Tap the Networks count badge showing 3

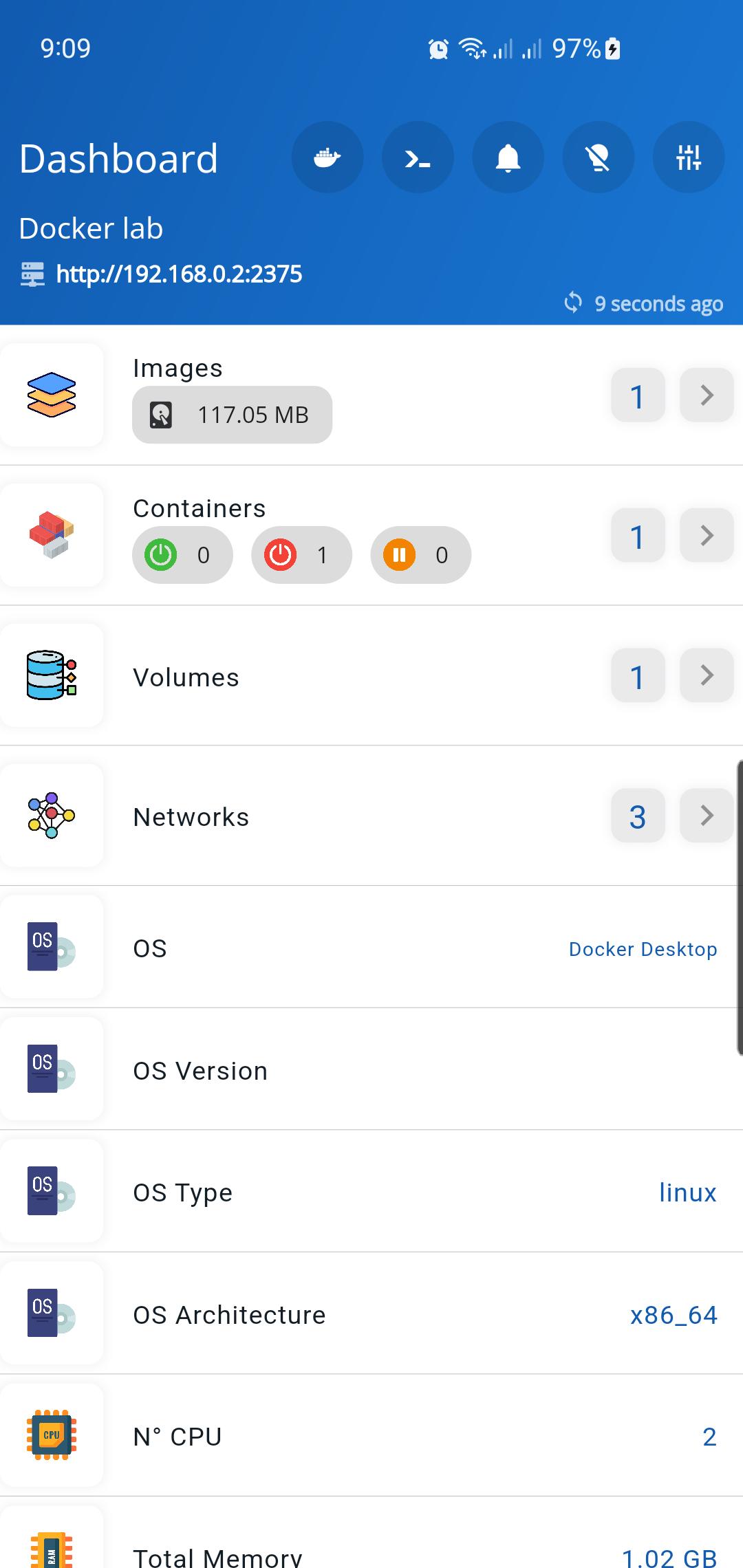coord(638,816)
